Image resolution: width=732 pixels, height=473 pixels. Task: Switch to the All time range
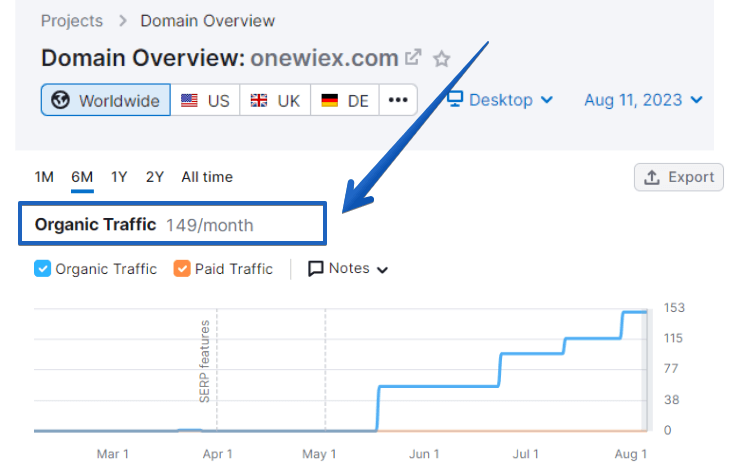point(207,177)
